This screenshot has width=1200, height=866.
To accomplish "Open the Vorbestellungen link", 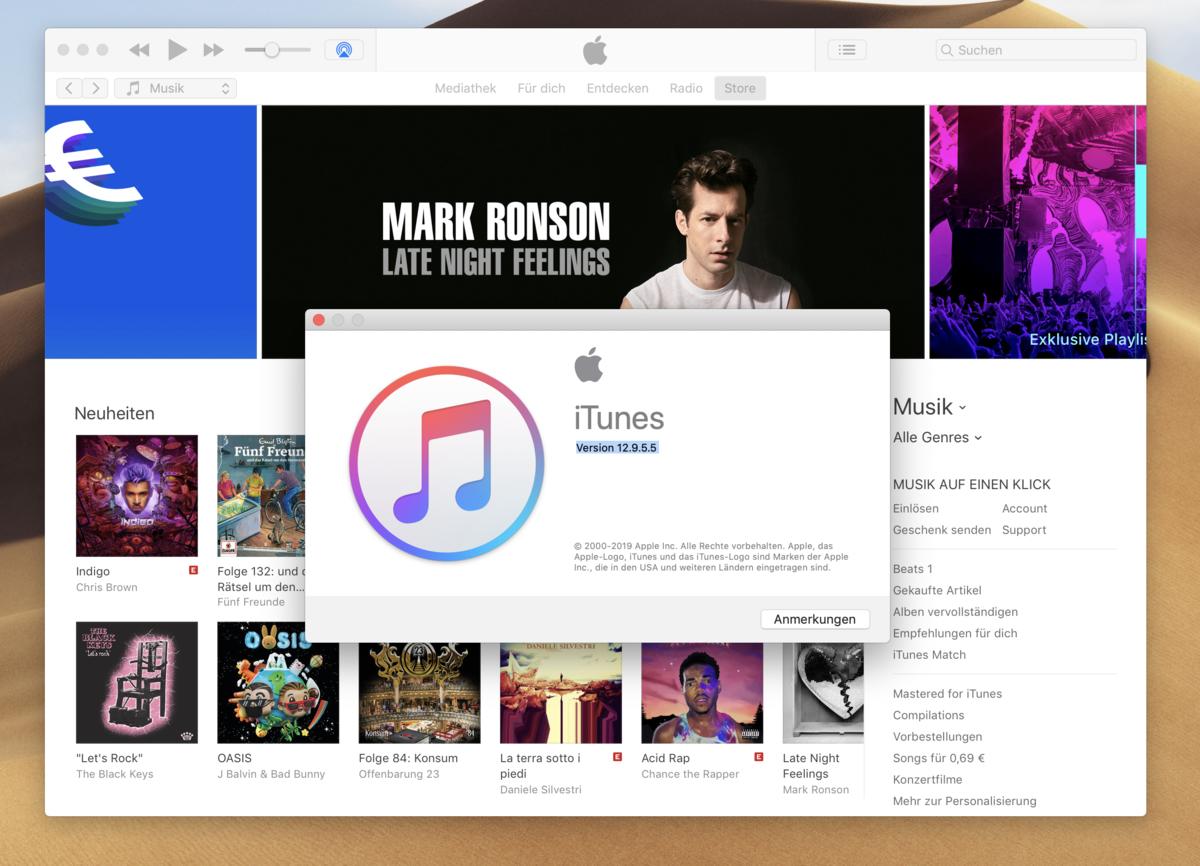I will pyautogui.click(x=938, y=737).
